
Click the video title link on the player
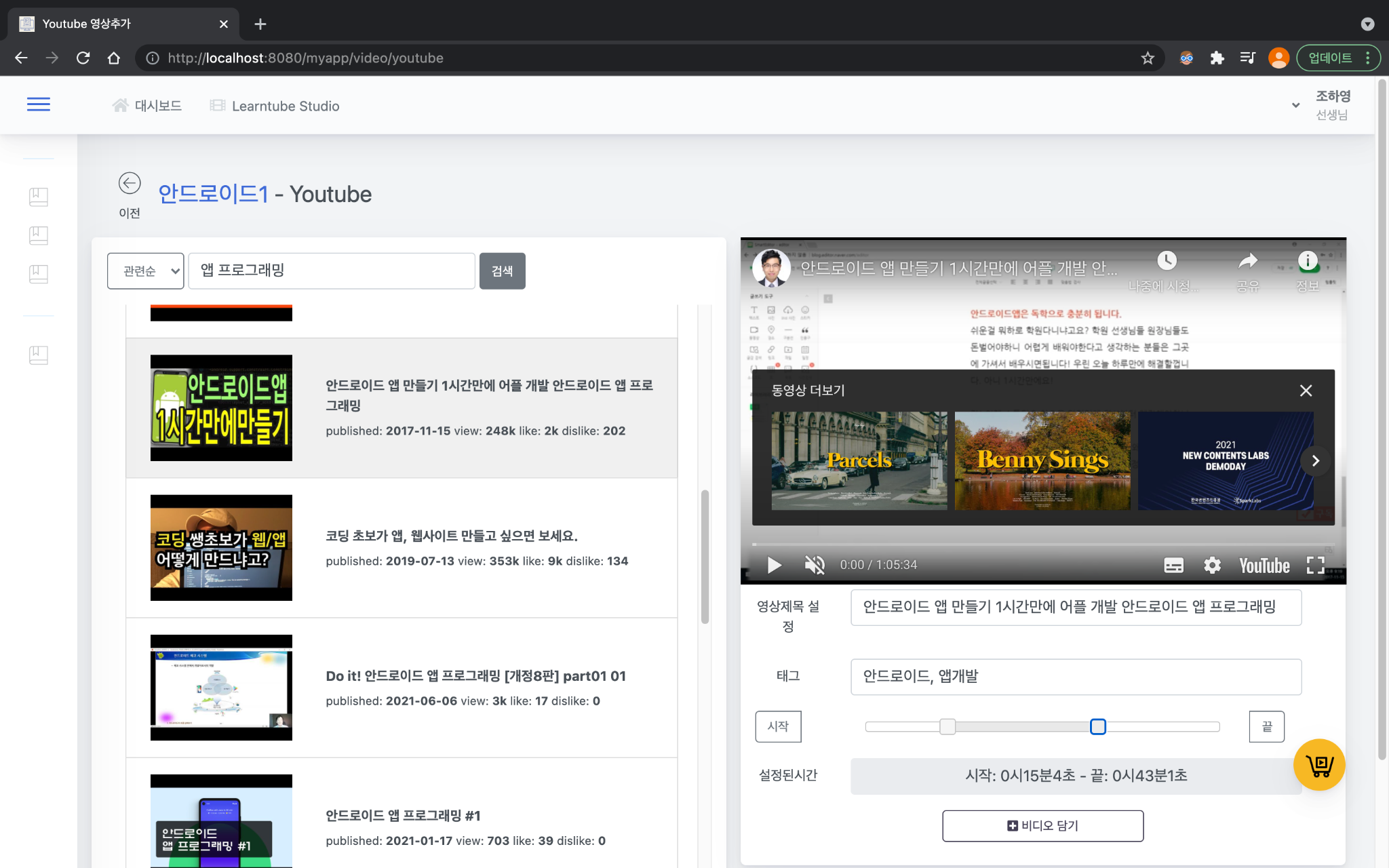pos(958,269)
